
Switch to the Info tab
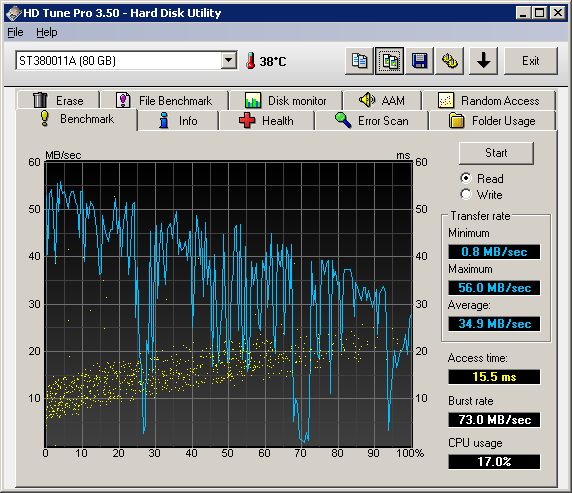pos(178,120)
